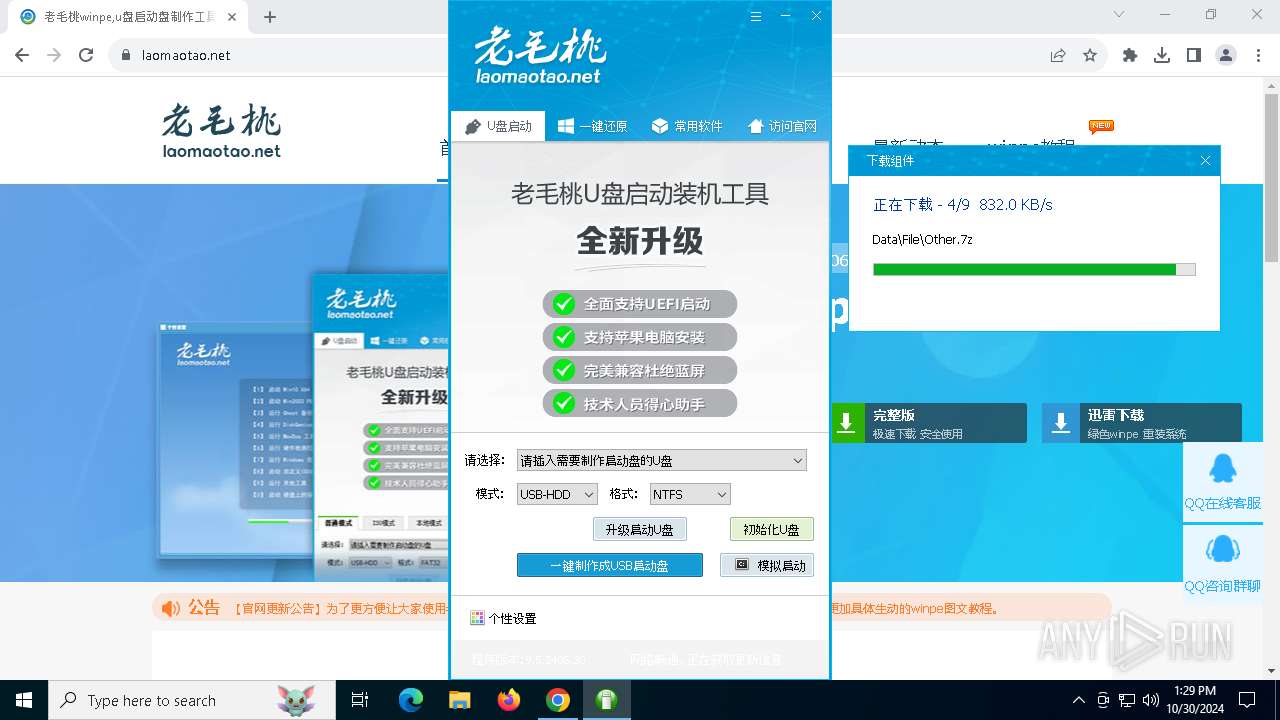This screenshot has height=720, width=1280.
Task: Open Chrome extensions puzzle icon
Action: point(1130,55)
